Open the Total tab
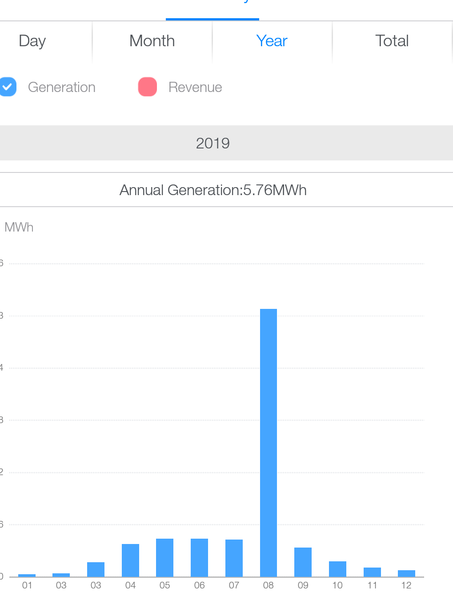 pyautogui.click(x=392, y=41)
